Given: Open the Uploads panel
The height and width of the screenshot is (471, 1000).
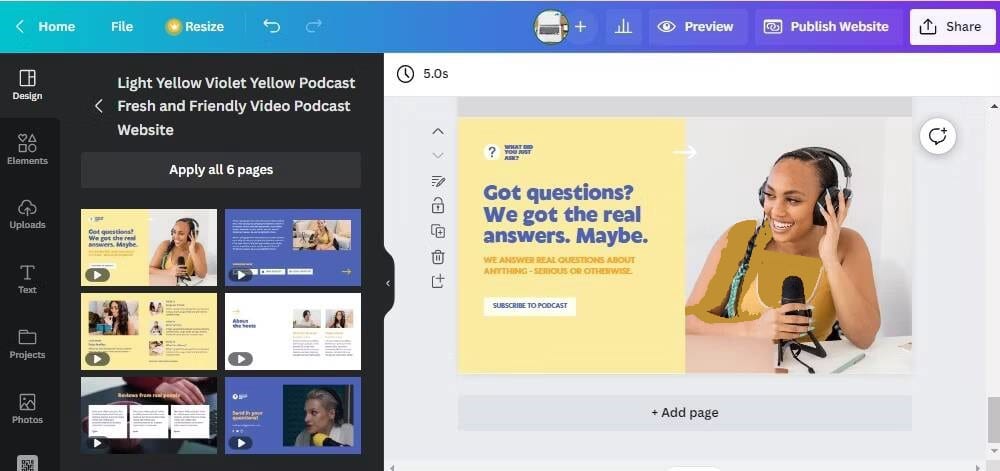Looking at the screenshot, I should coord(27,212).
